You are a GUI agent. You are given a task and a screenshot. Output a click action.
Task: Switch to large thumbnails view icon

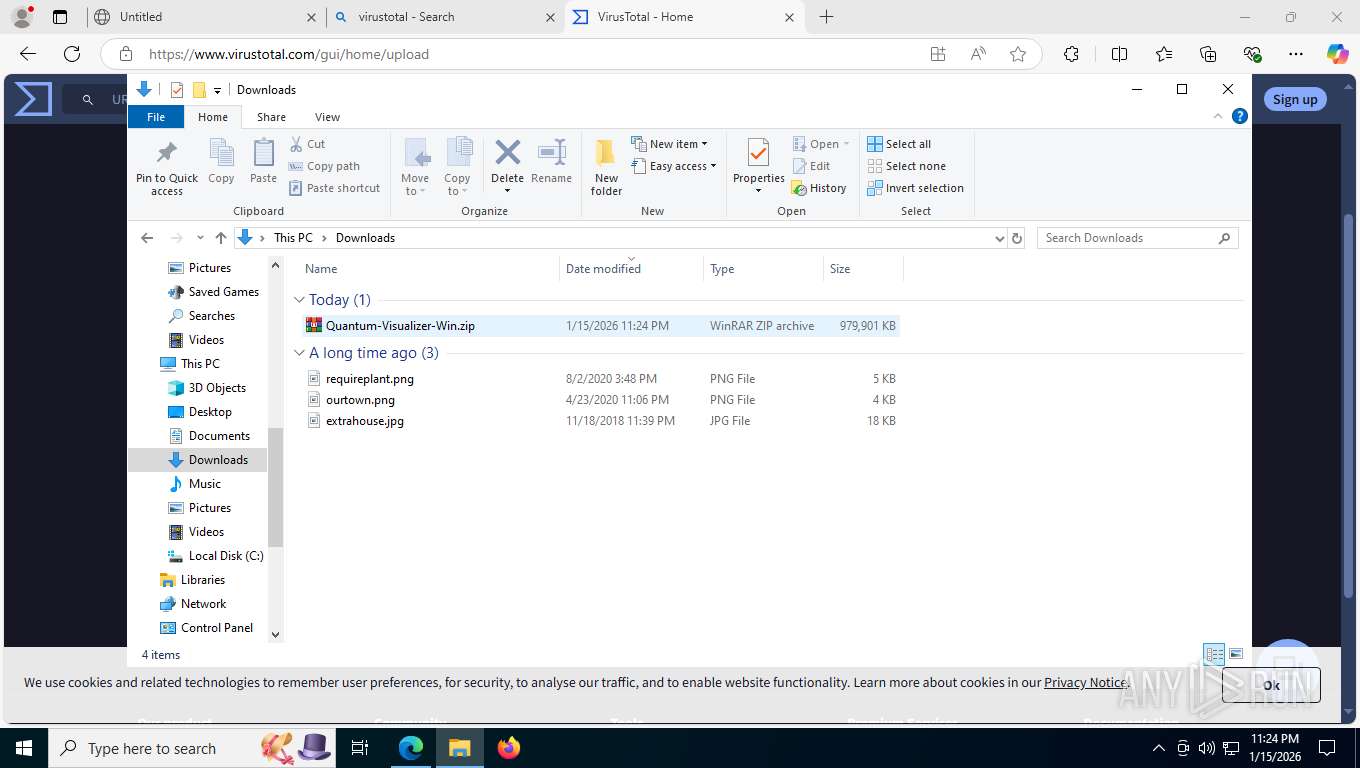tap(1236, 655)
